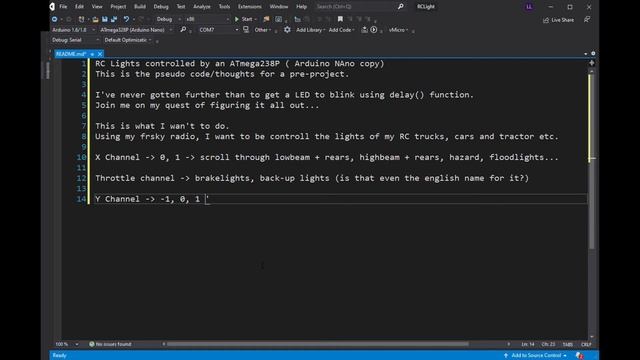Click the green Start debugging button

click(x=244, y=19)
